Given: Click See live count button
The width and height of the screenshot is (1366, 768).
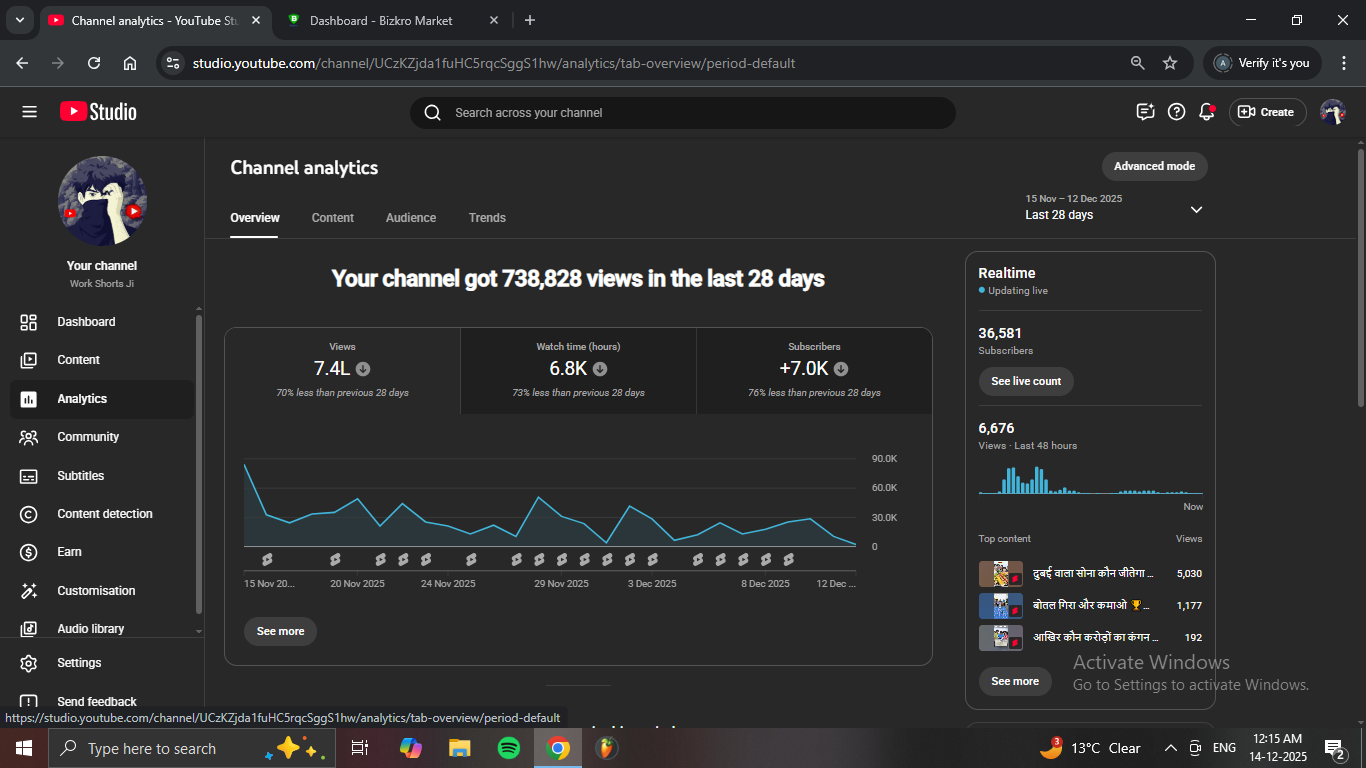Looking at the screenshot, I should [x=1026, y=381].
